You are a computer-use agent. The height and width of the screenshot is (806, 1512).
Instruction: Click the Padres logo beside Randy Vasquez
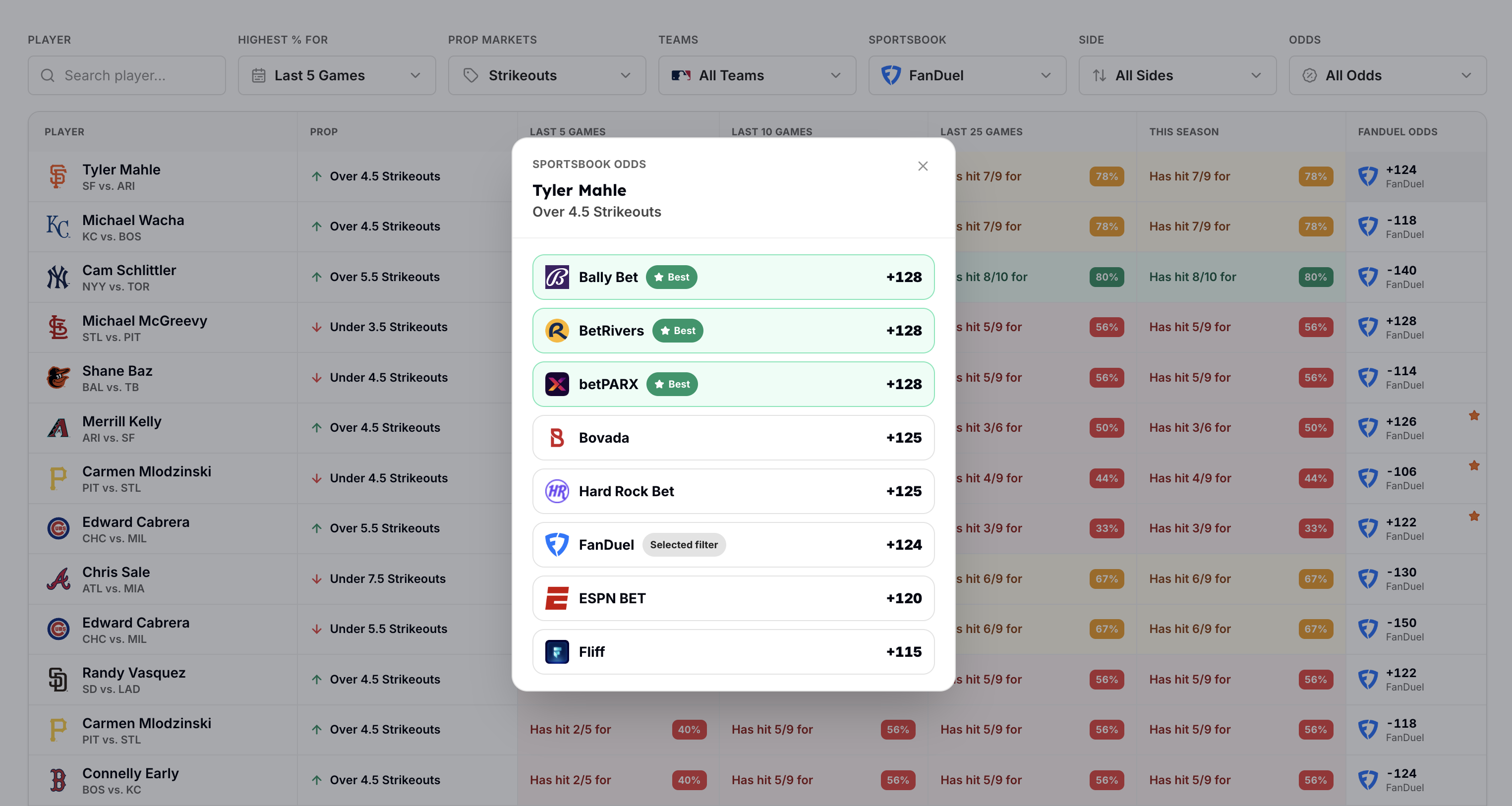pos(58,679)
